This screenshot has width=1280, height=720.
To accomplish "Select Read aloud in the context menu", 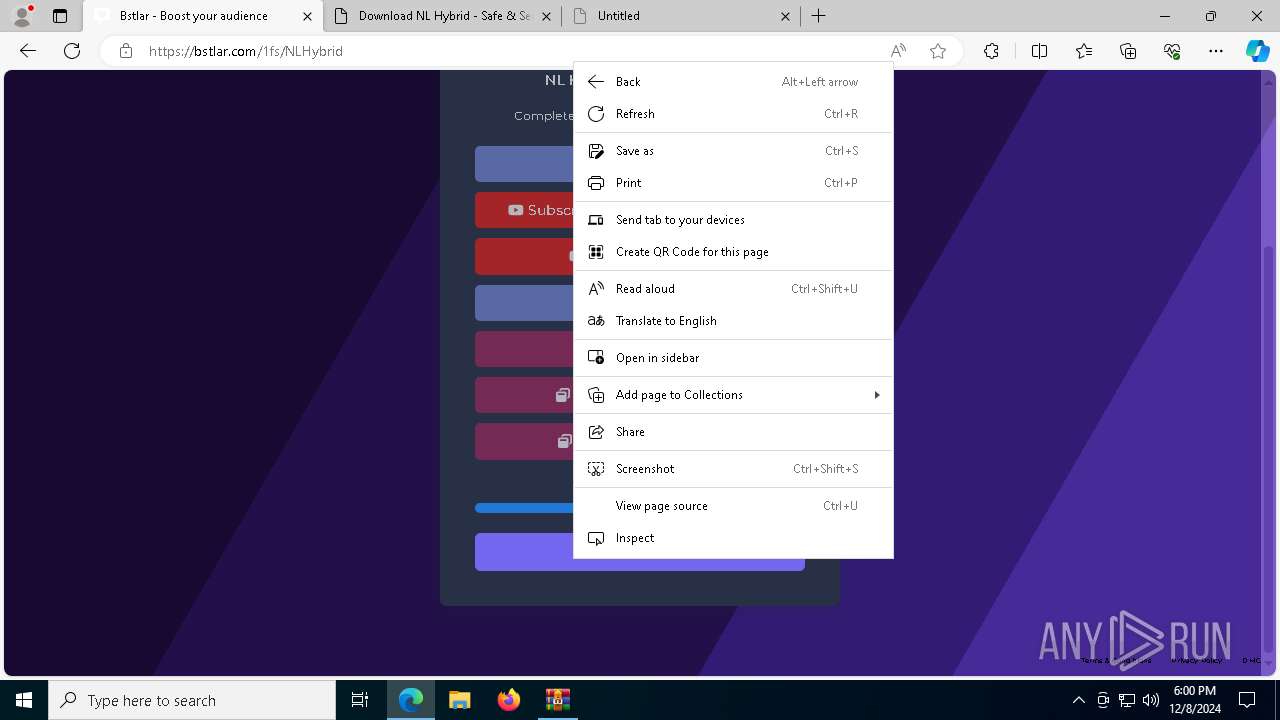I will pos(733,289).
